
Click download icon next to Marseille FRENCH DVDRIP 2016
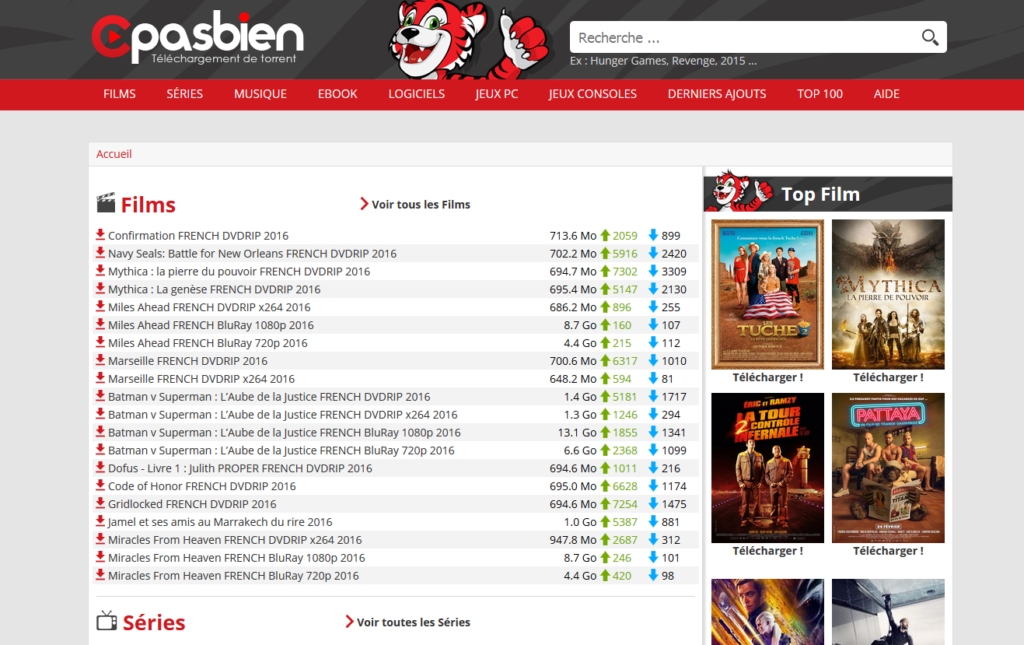100,361
